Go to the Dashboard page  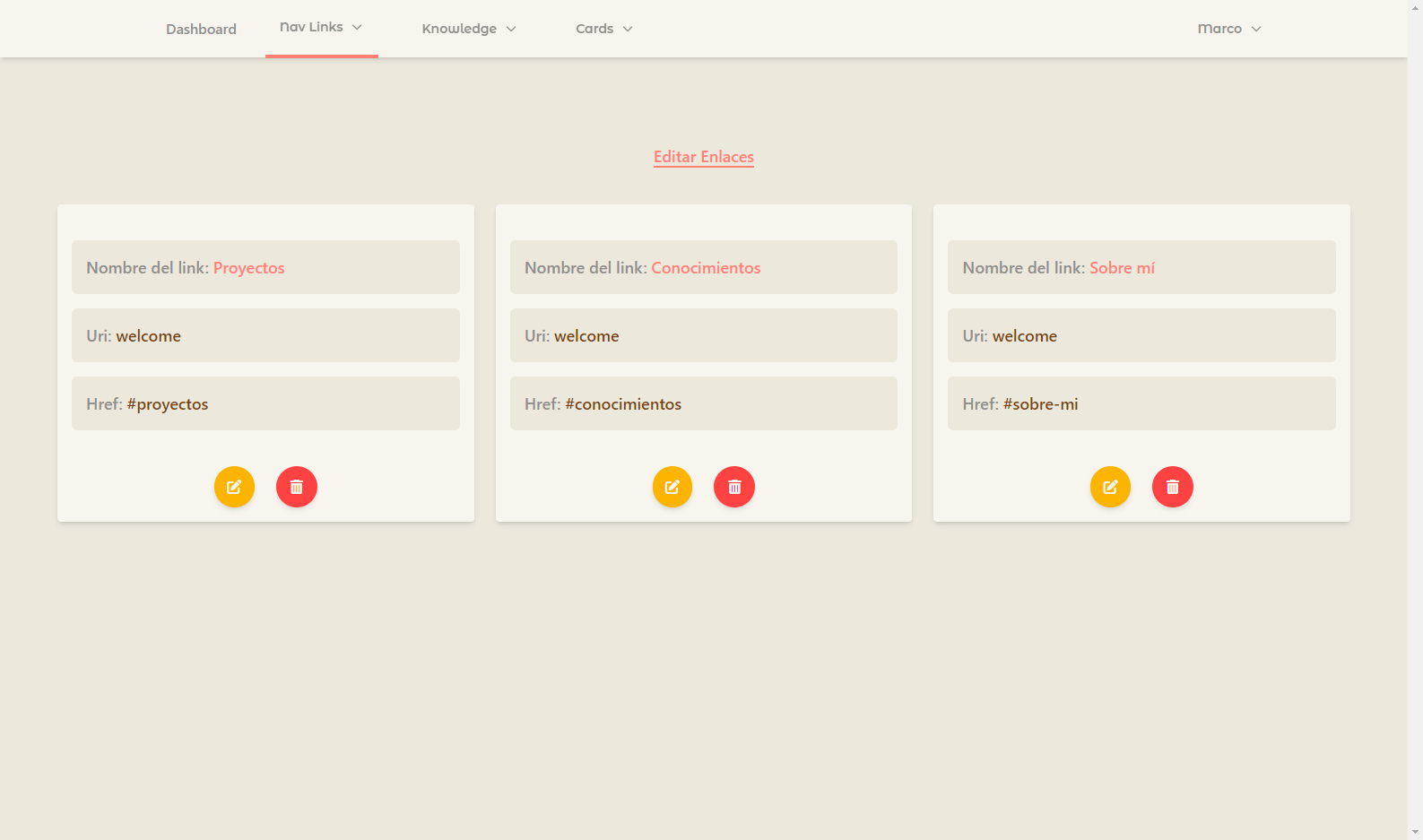tap(201, 29)
